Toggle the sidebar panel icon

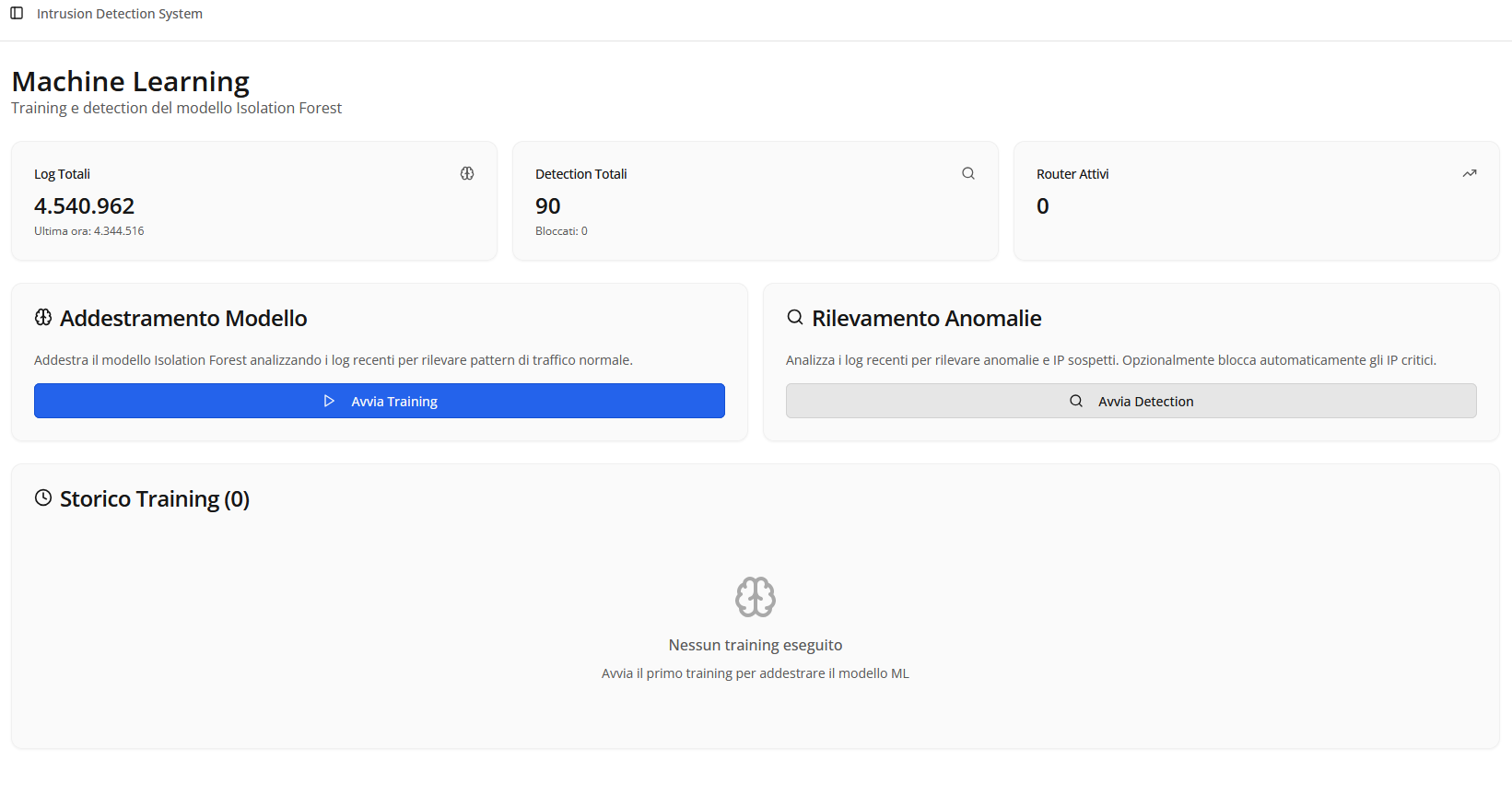(x=17, y=13)
